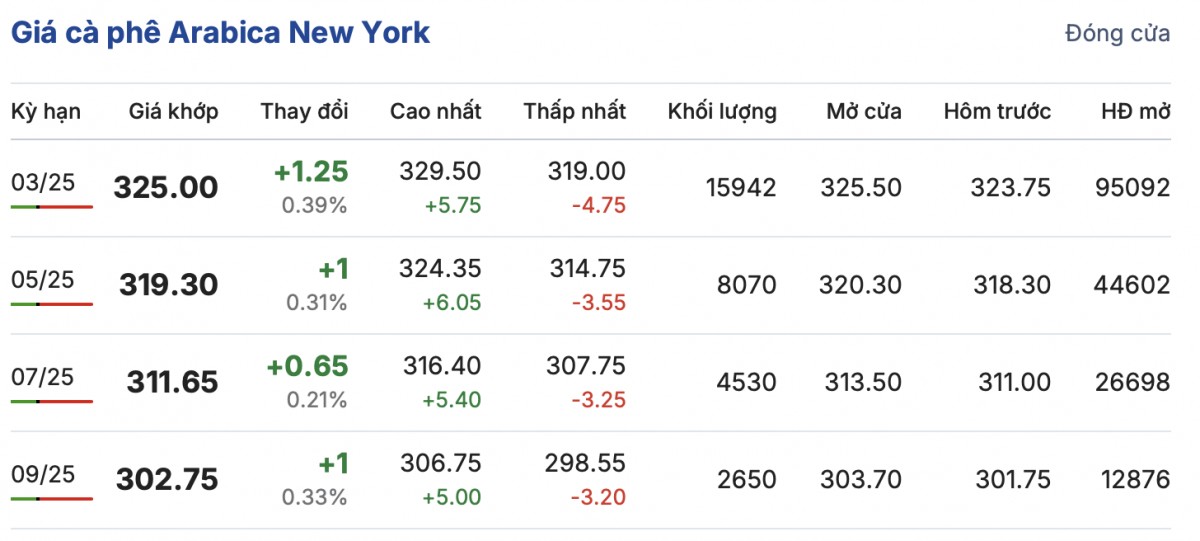Click the 'Khối lượng' column header

[722, 111]
